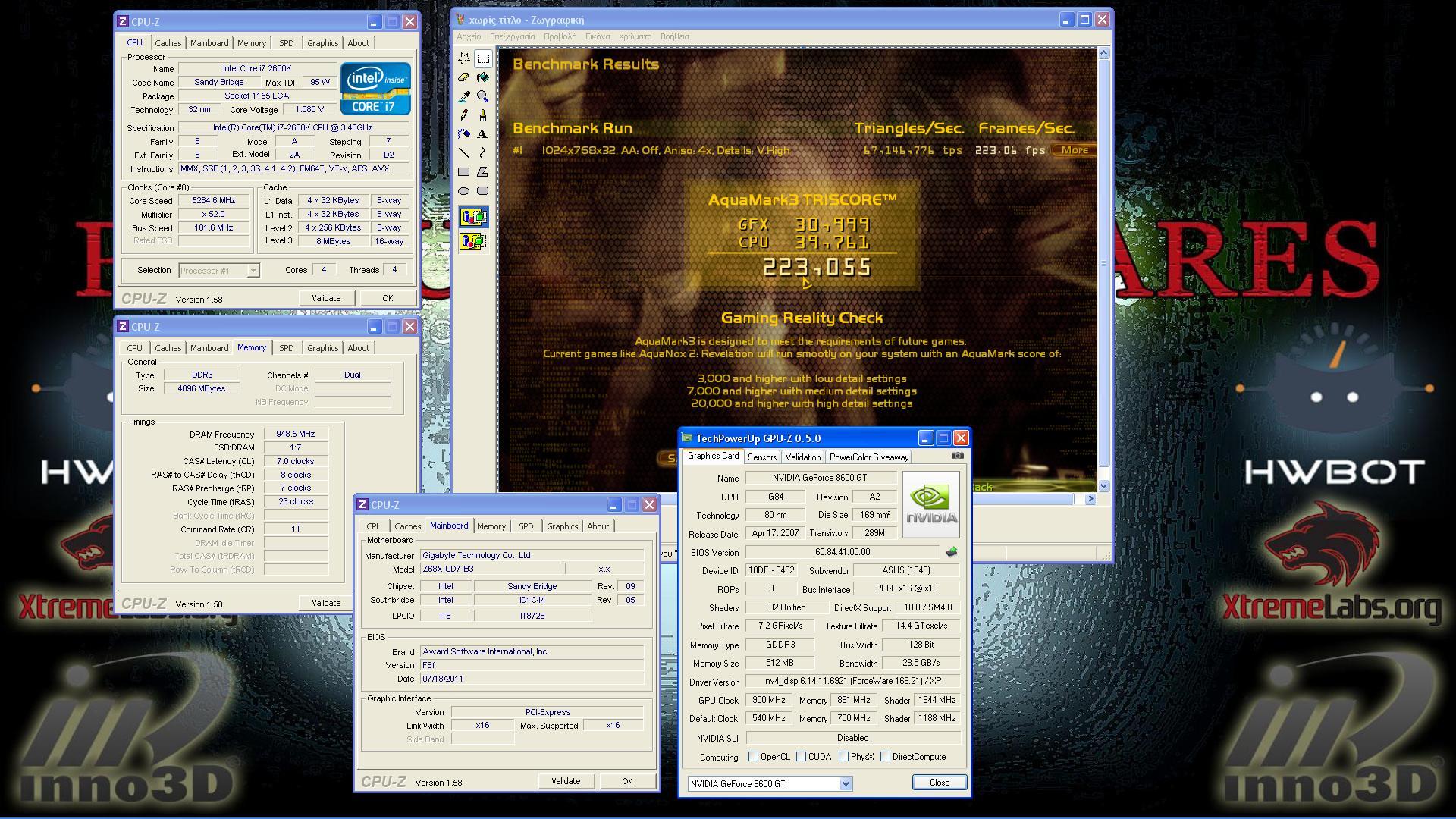Open About tab in top CPU-Z window
Viewport: 1456px width, 819px height.
pyautogui.click(x=358, y=43)
